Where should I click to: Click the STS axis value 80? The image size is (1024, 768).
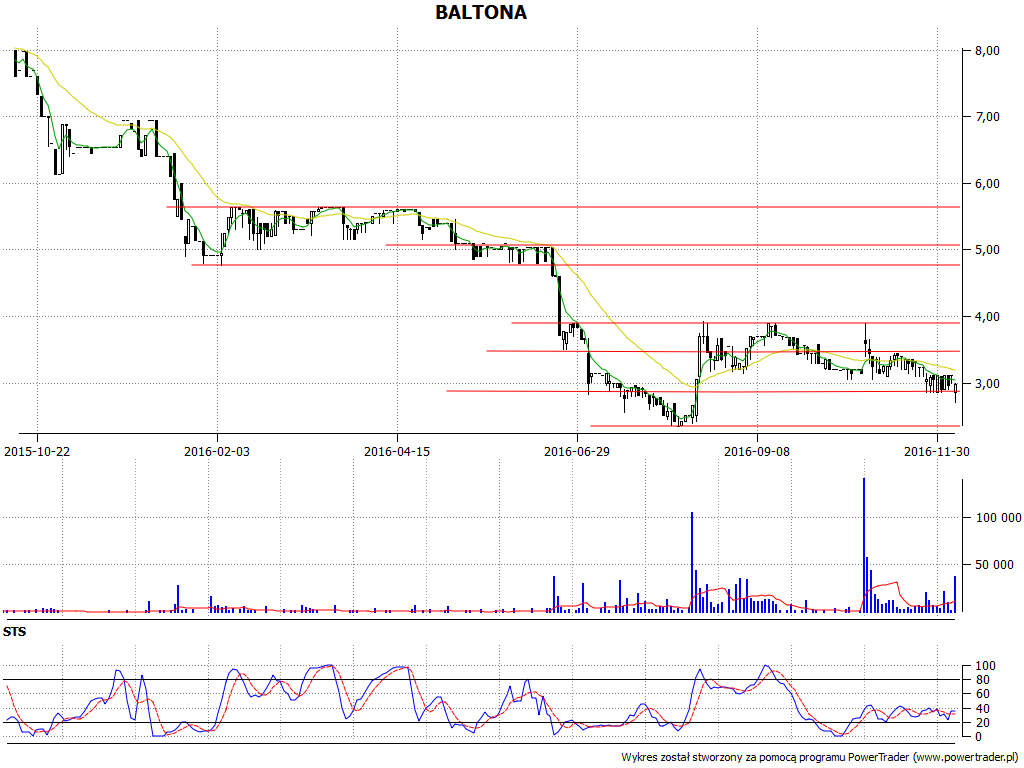click(982, 680)
